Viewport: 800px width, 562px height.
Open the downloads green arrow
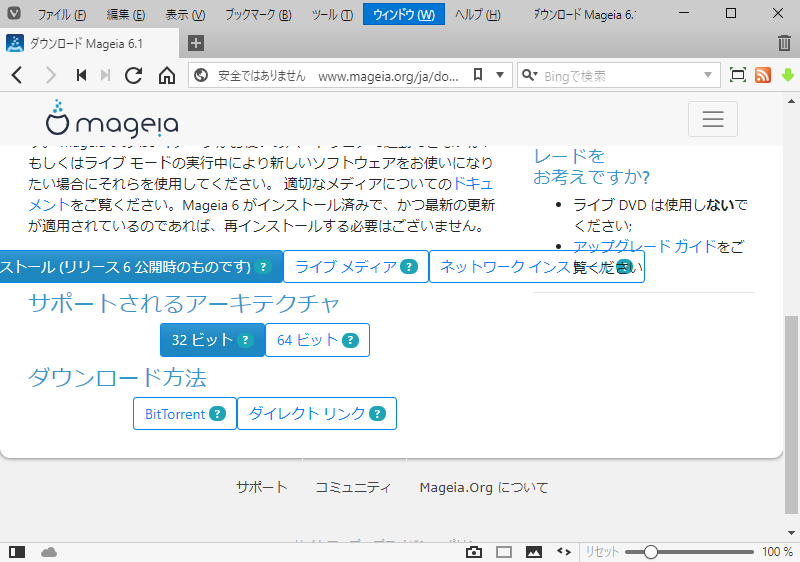788,75
